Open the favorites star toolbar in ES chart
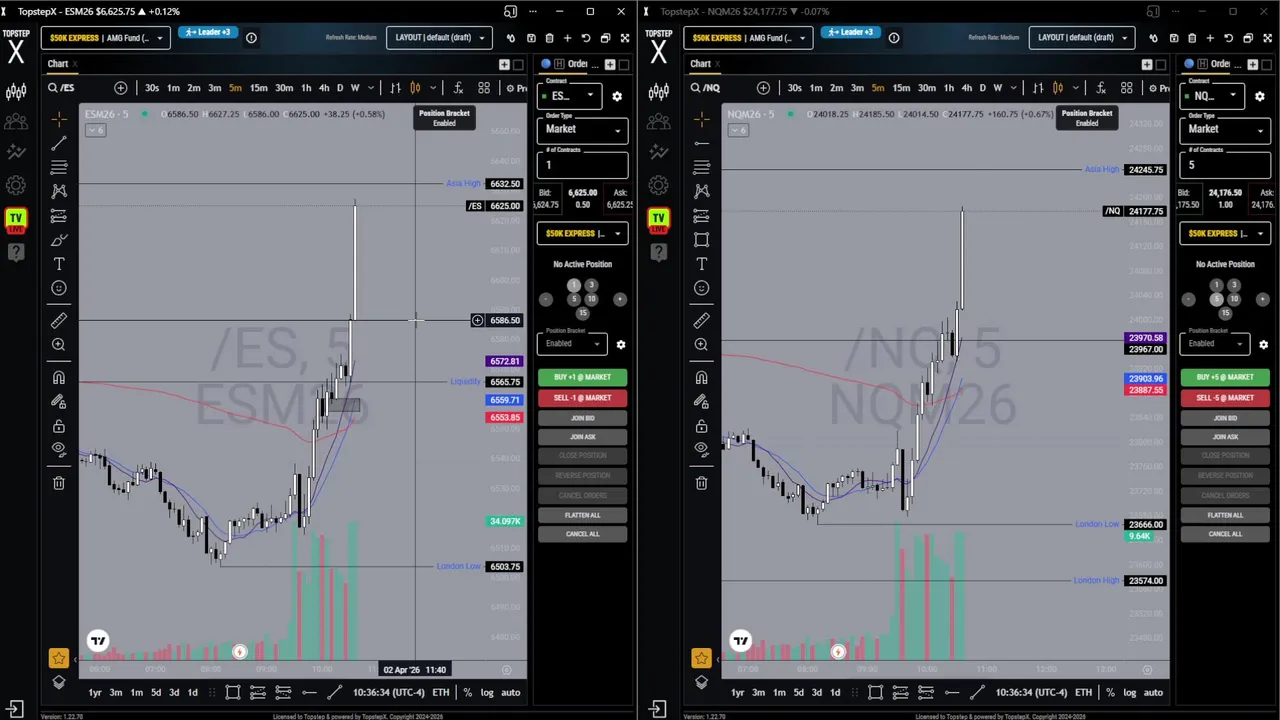 pyautogui.click(x=59, y=658)
